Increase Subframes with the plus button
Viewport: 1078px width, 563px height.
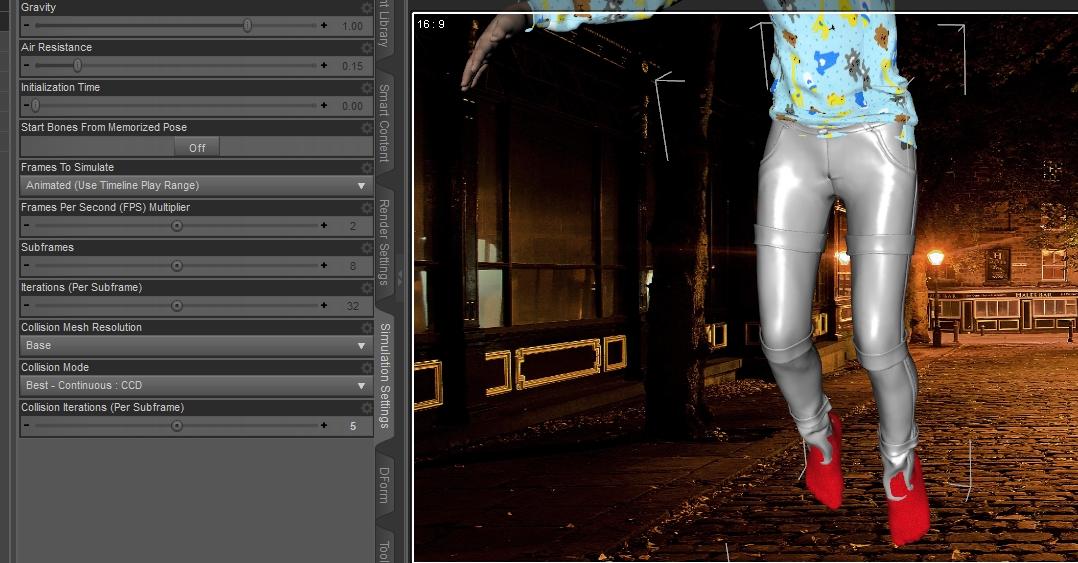324,265
